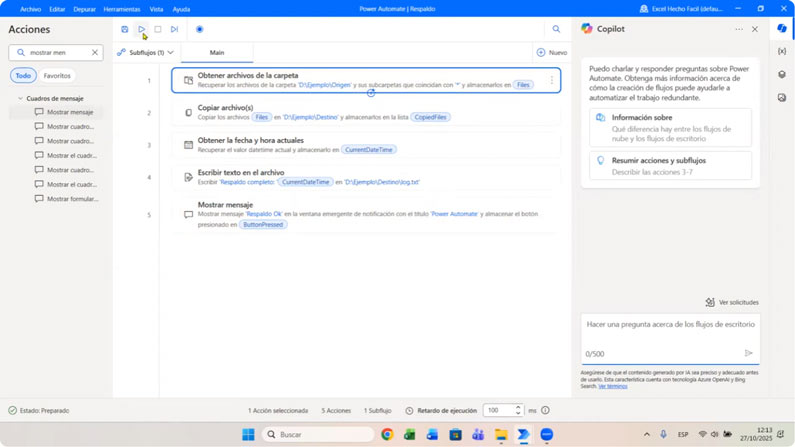Screen dimensions: 795x447
Task: Switch to the Main tab
Action: click(217, 52)
